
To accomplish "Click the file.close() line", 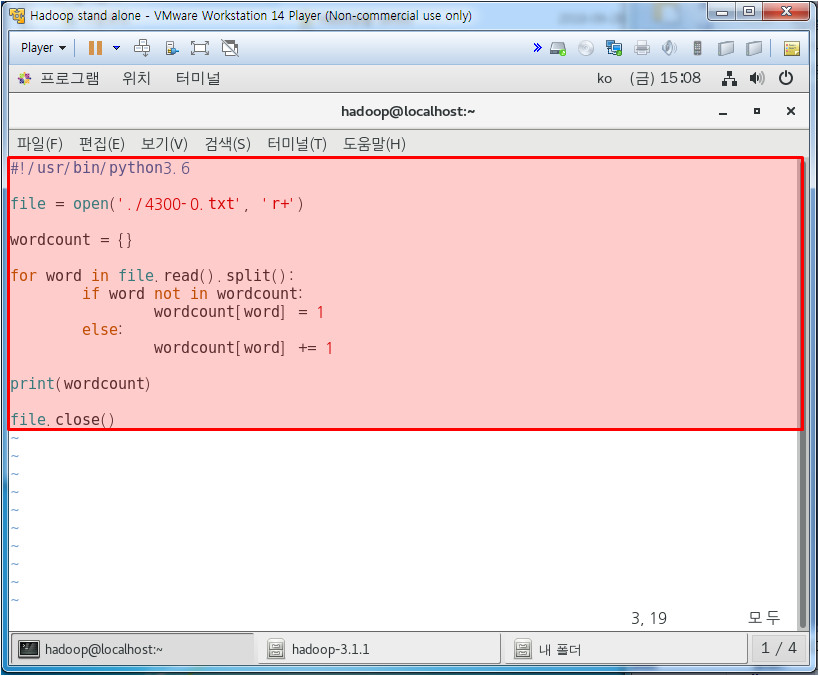I will tap(63, 419).
